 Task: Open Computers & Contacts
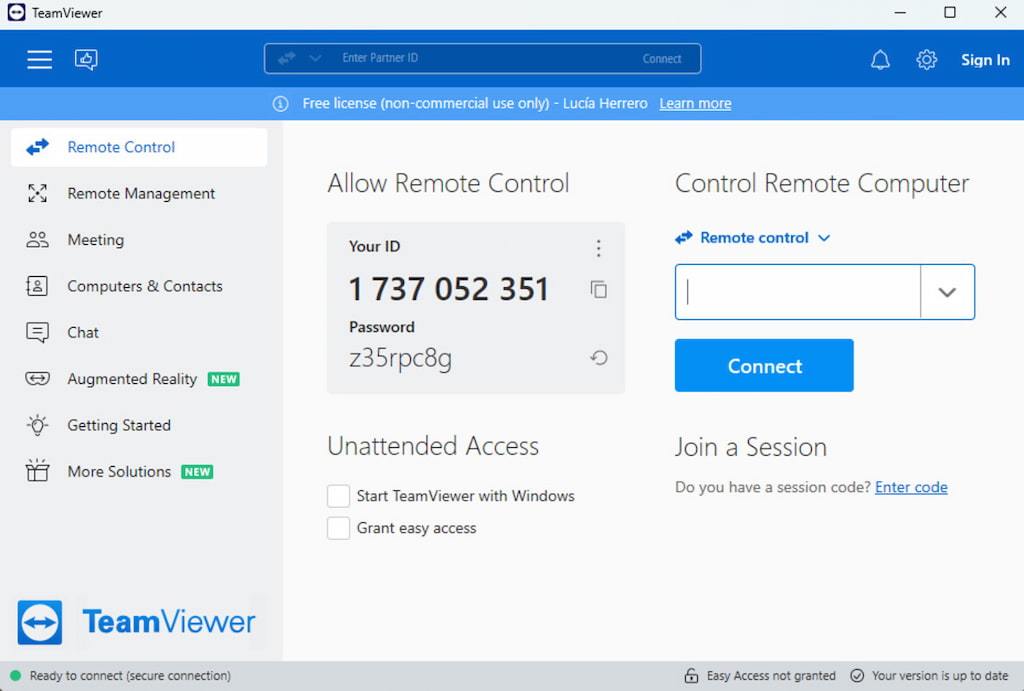pos(144,286)
